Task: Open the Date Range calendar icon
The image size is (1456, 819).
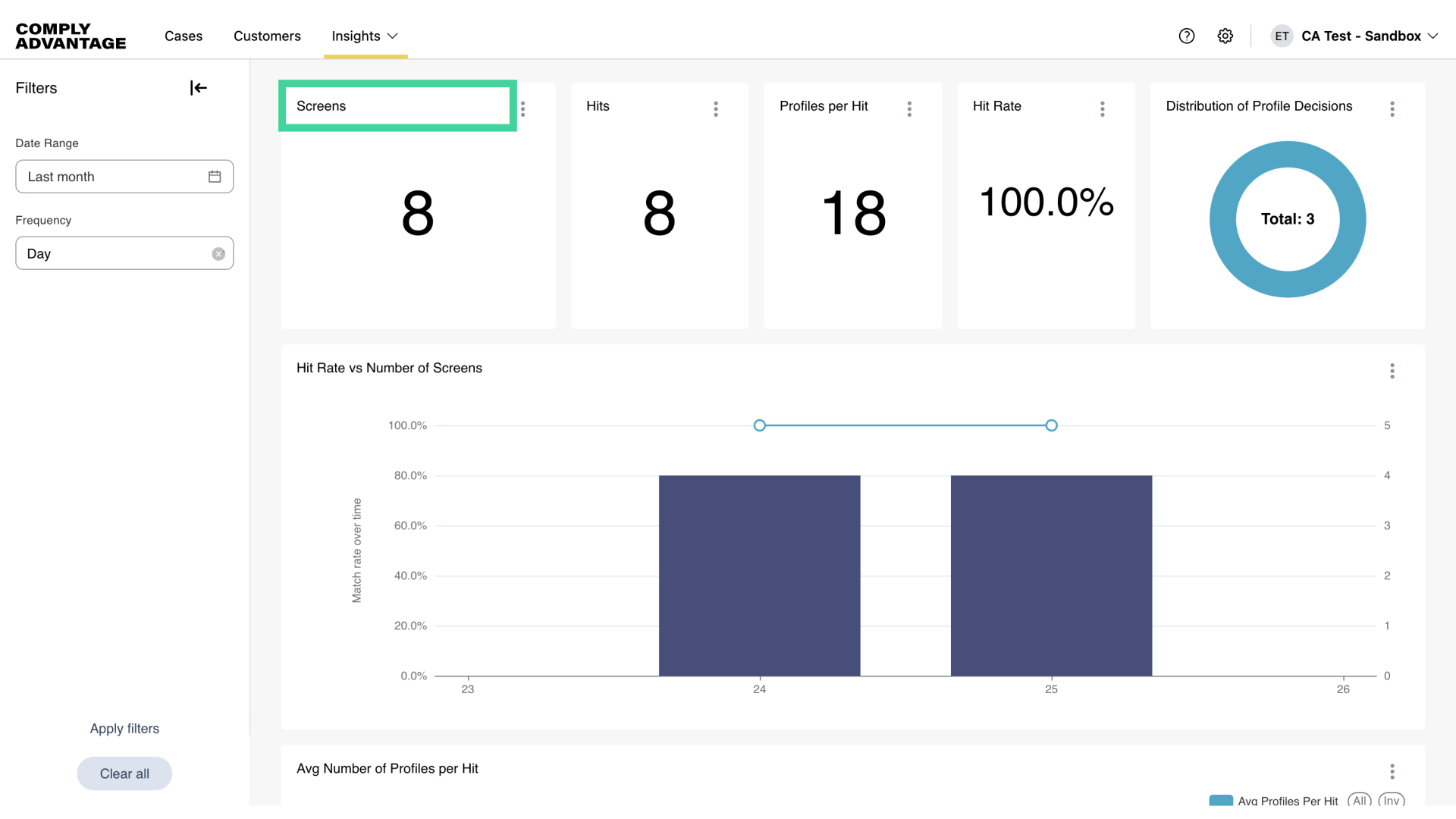Action: pos(215,177)
